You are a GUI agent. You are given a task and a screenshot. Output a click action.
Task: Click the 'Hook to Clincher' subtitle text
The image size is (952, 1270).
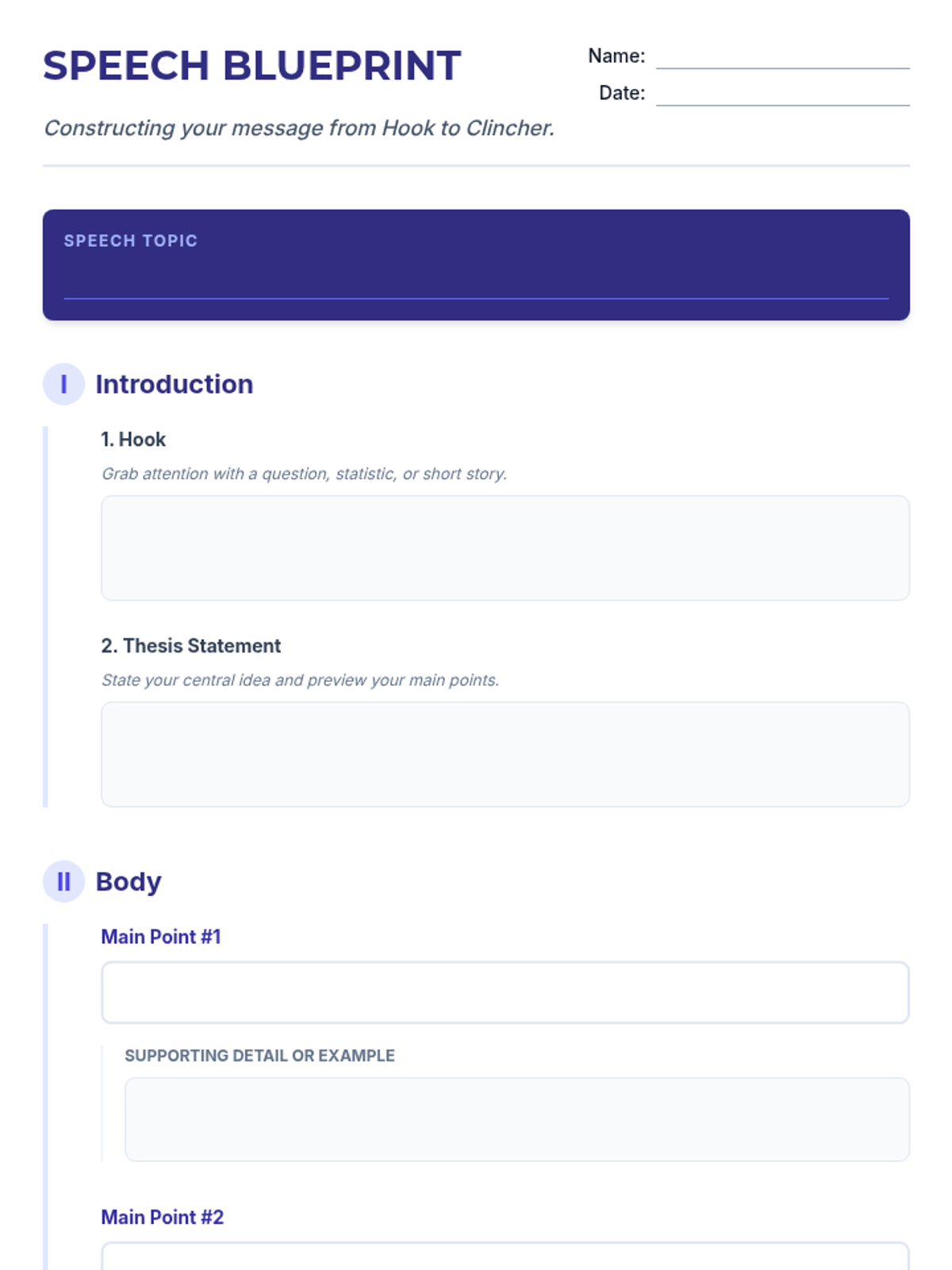coord(299,128)
